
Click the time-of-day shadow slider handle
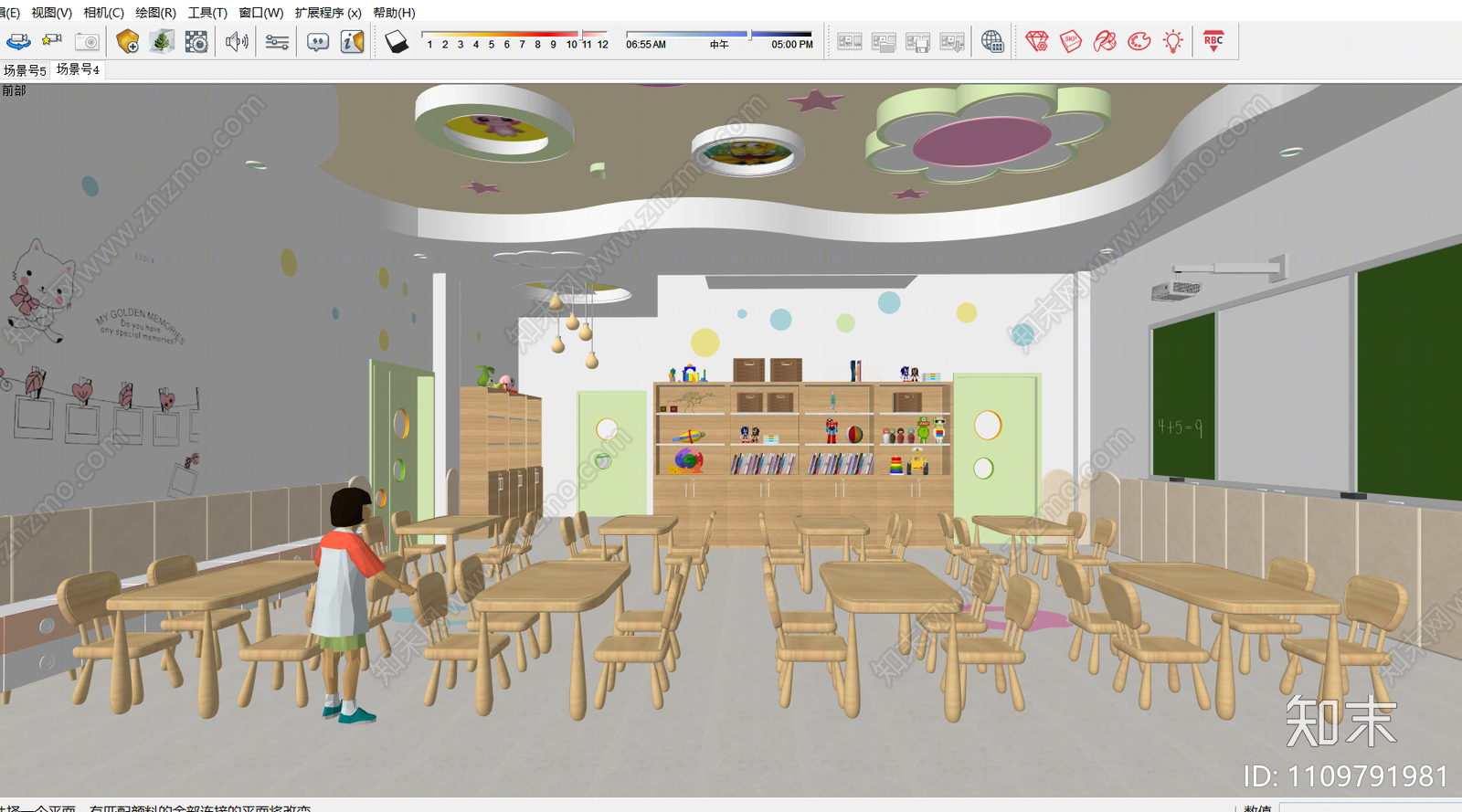coord(749,35)
